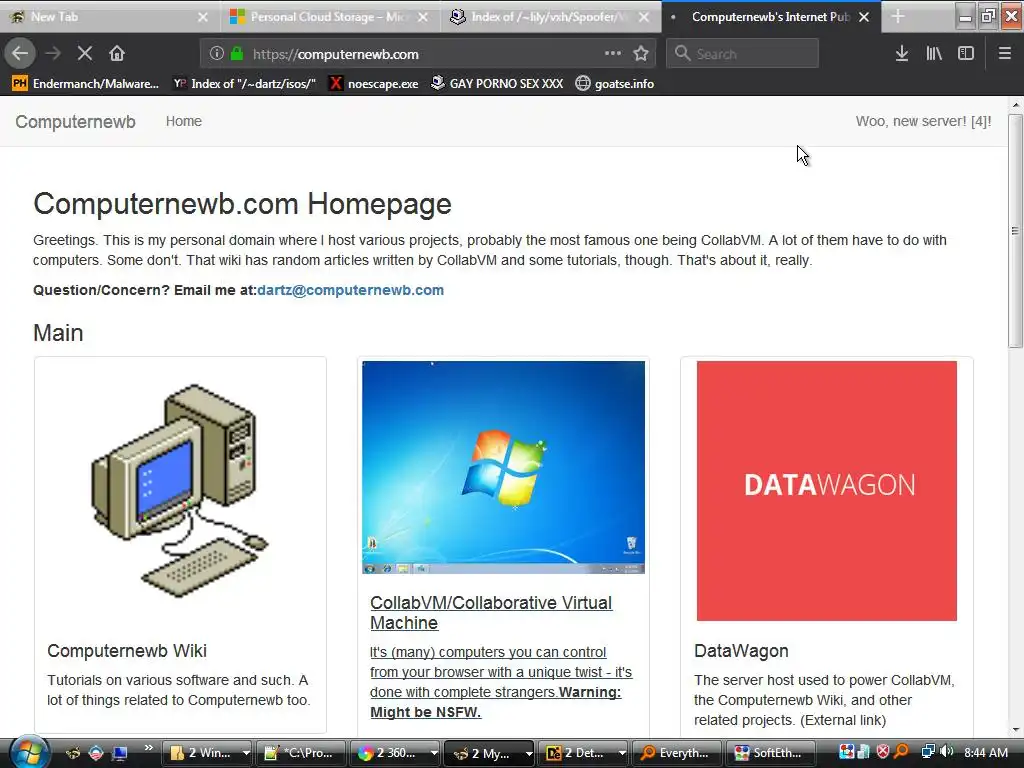
Task: Toggle the sidebar view icon
Action: [966, 54]
